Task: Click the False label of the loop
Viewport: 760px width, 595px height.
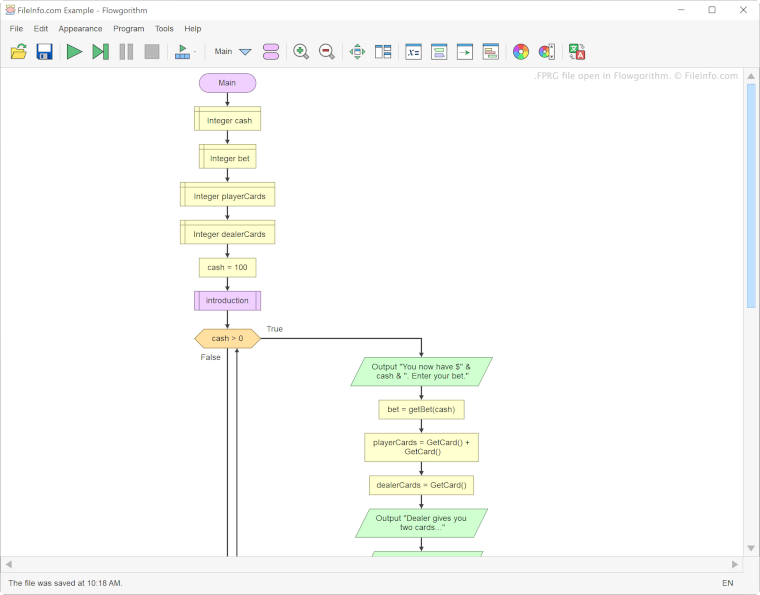Action: [210, 357]
